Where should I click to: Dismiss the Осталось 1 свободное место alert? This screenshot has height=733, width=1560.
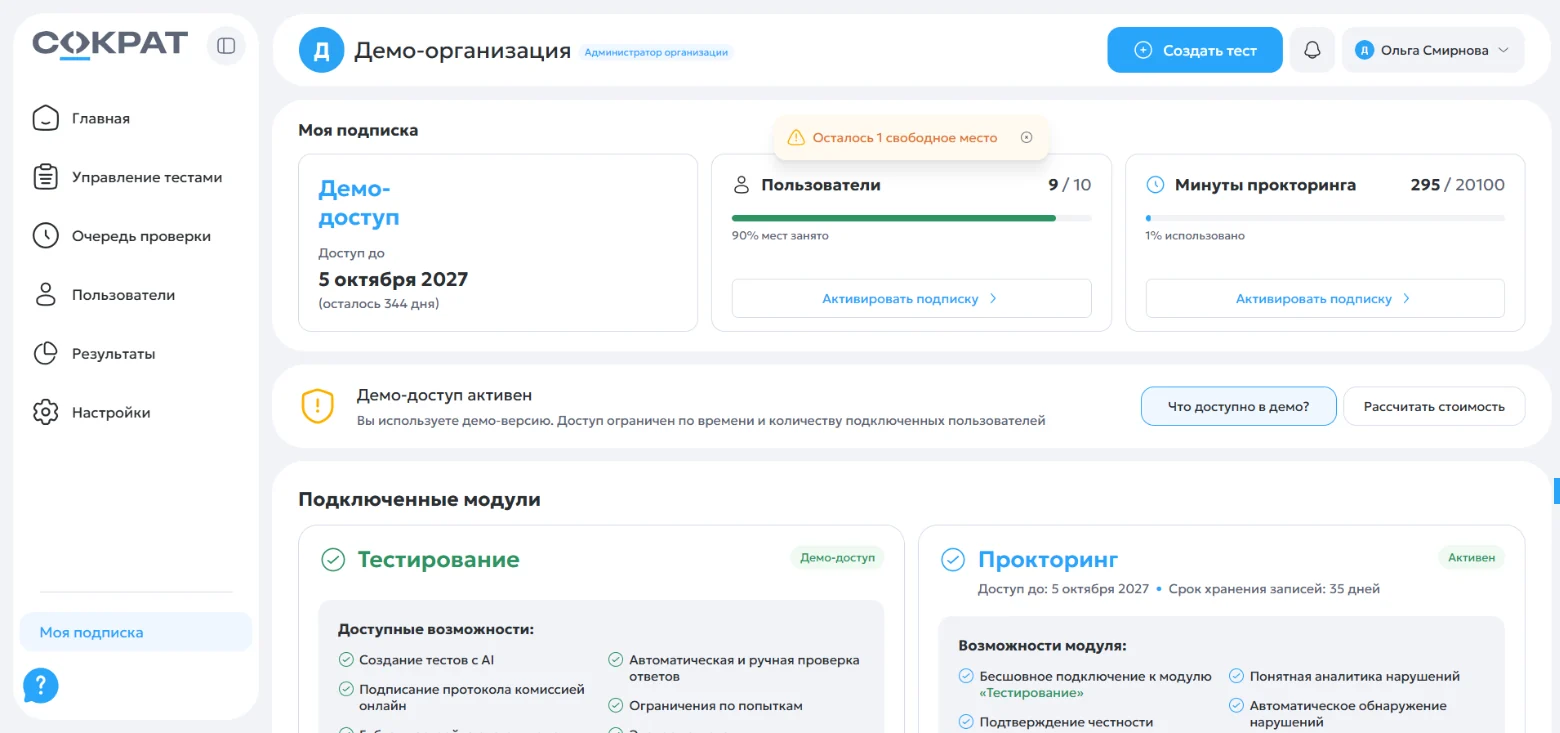pyautogui.click(x=1026, y=137)
